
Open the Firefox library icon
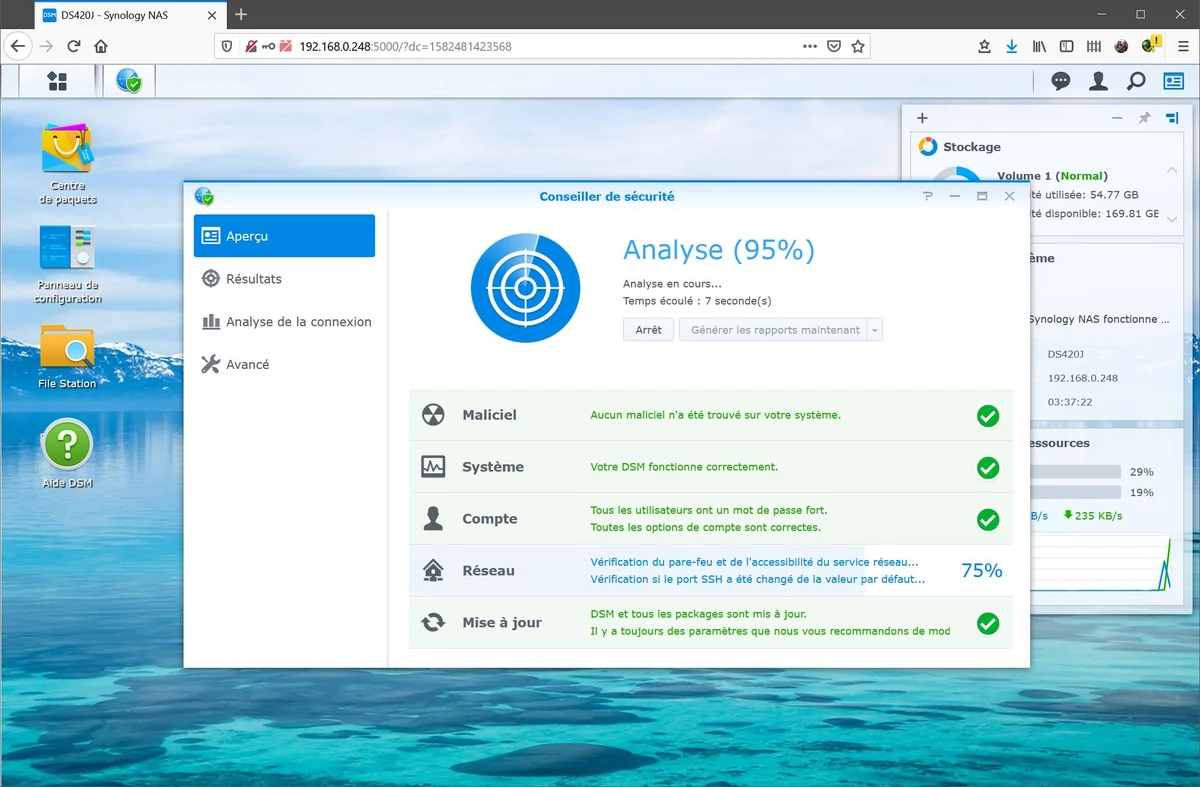click(1040, 46)
